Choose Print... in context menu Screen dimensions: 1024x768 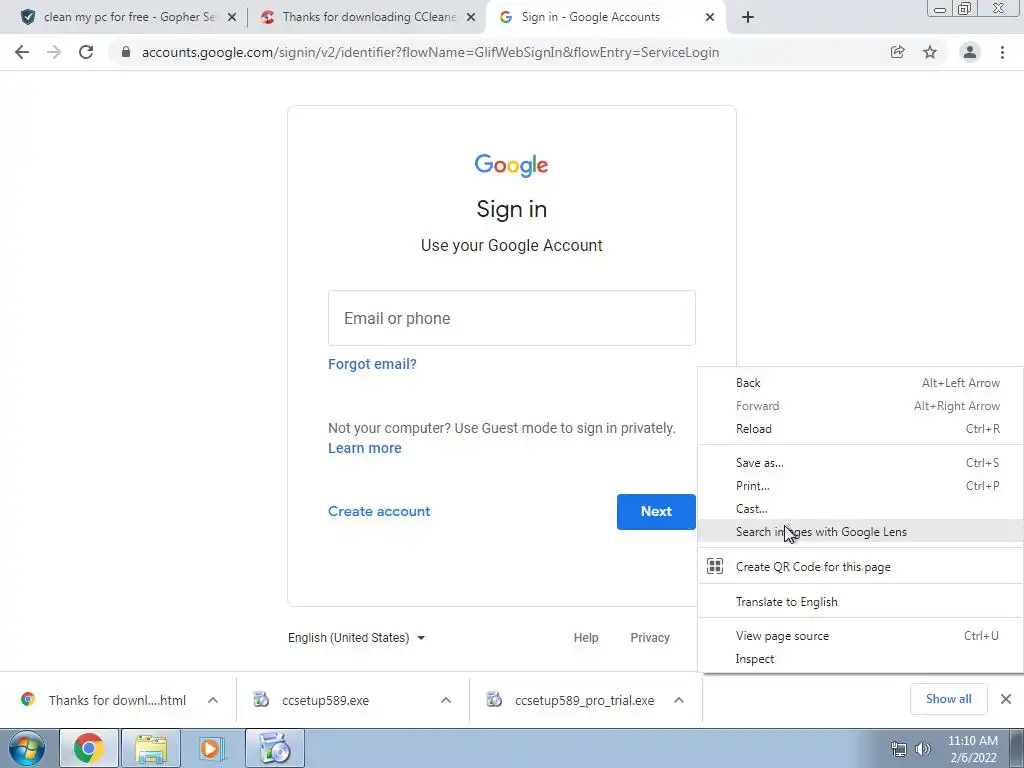(861, 485)
